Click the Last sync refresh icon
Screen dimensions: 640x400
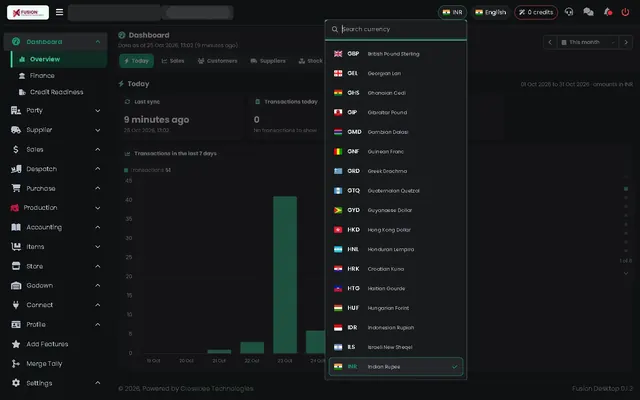point(127,102)
